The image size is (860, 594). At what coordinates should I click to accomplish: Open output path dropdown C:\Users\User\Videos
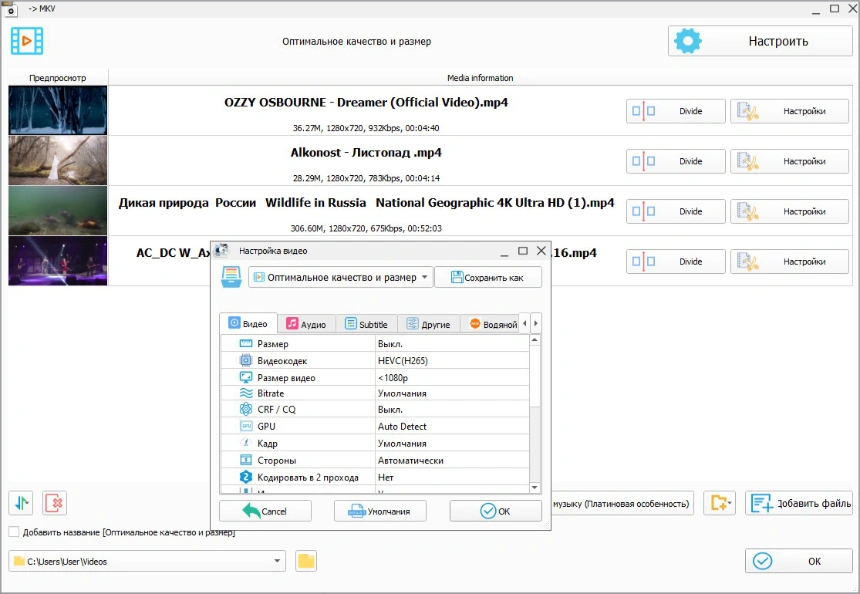pyautogui.click(x=147, y=561)
